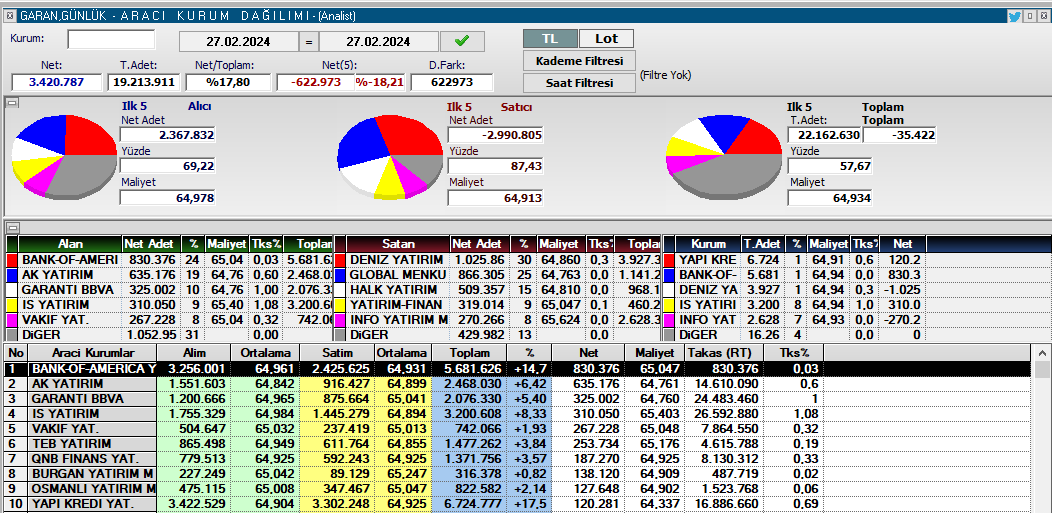
Task: Click blue swatch next to AK YATIRIM in Alan
Action: 11,275
